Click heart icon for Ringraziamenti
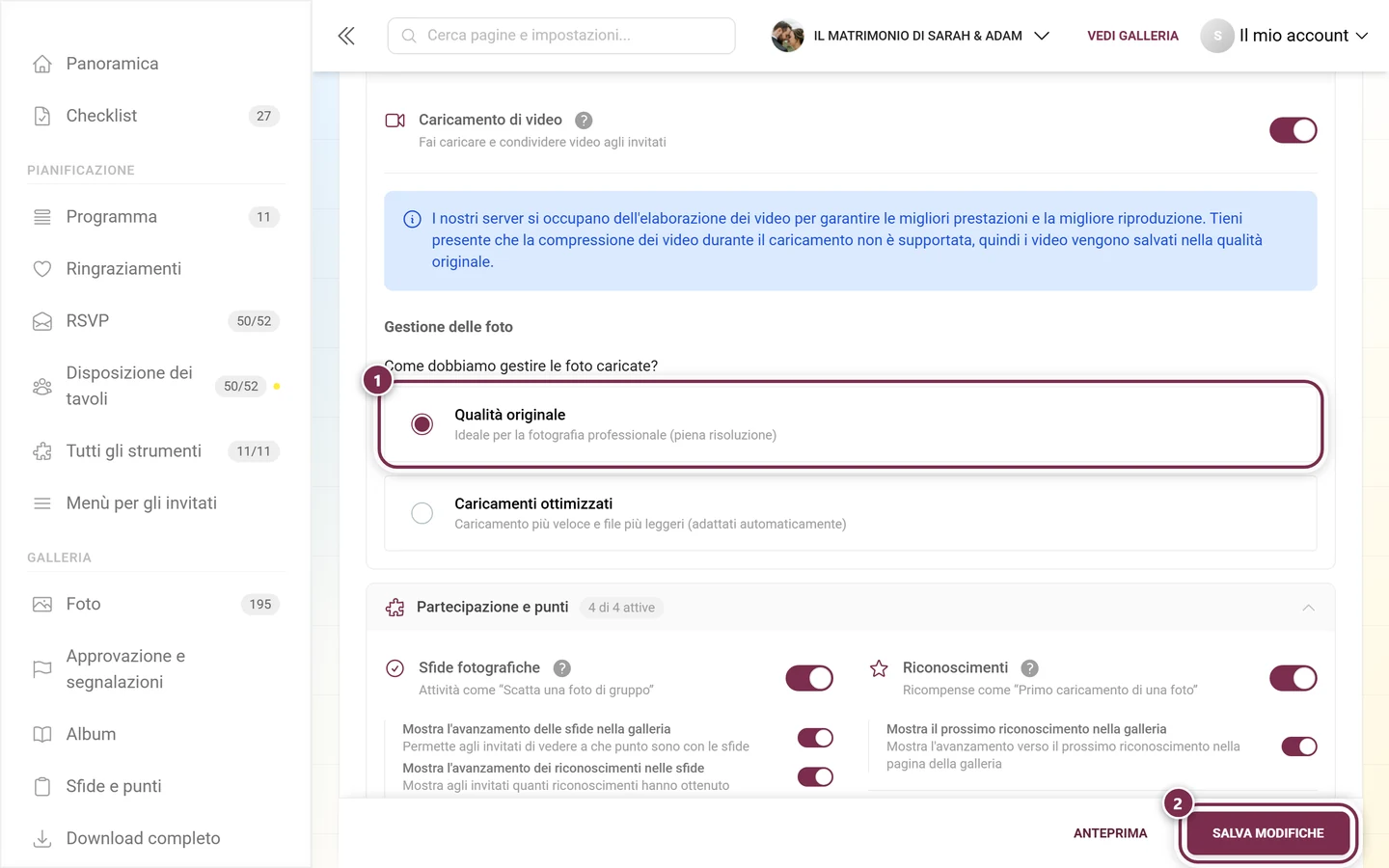Screen dimensions: 1389x868 (42, 269)
